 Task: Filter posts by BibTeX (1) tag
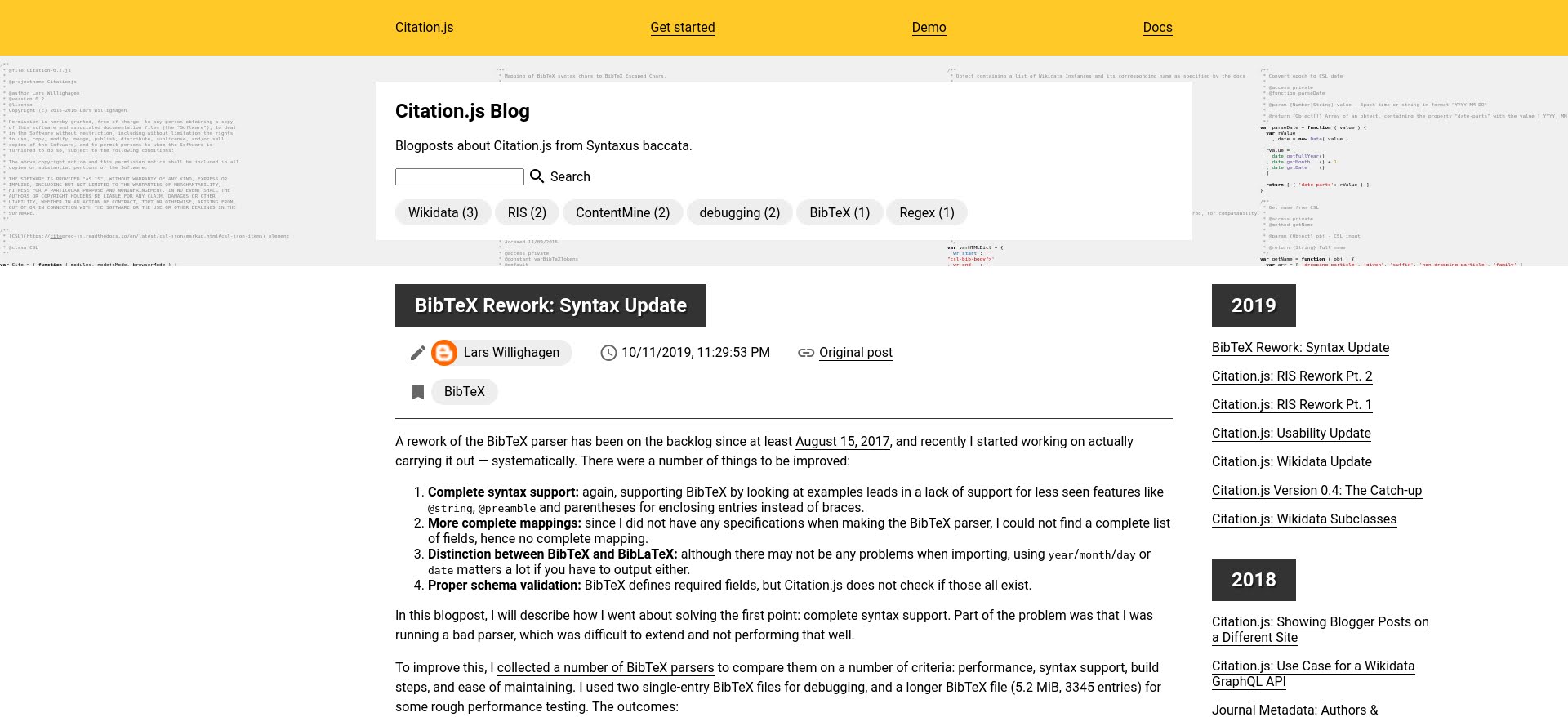tap(840, 213)
